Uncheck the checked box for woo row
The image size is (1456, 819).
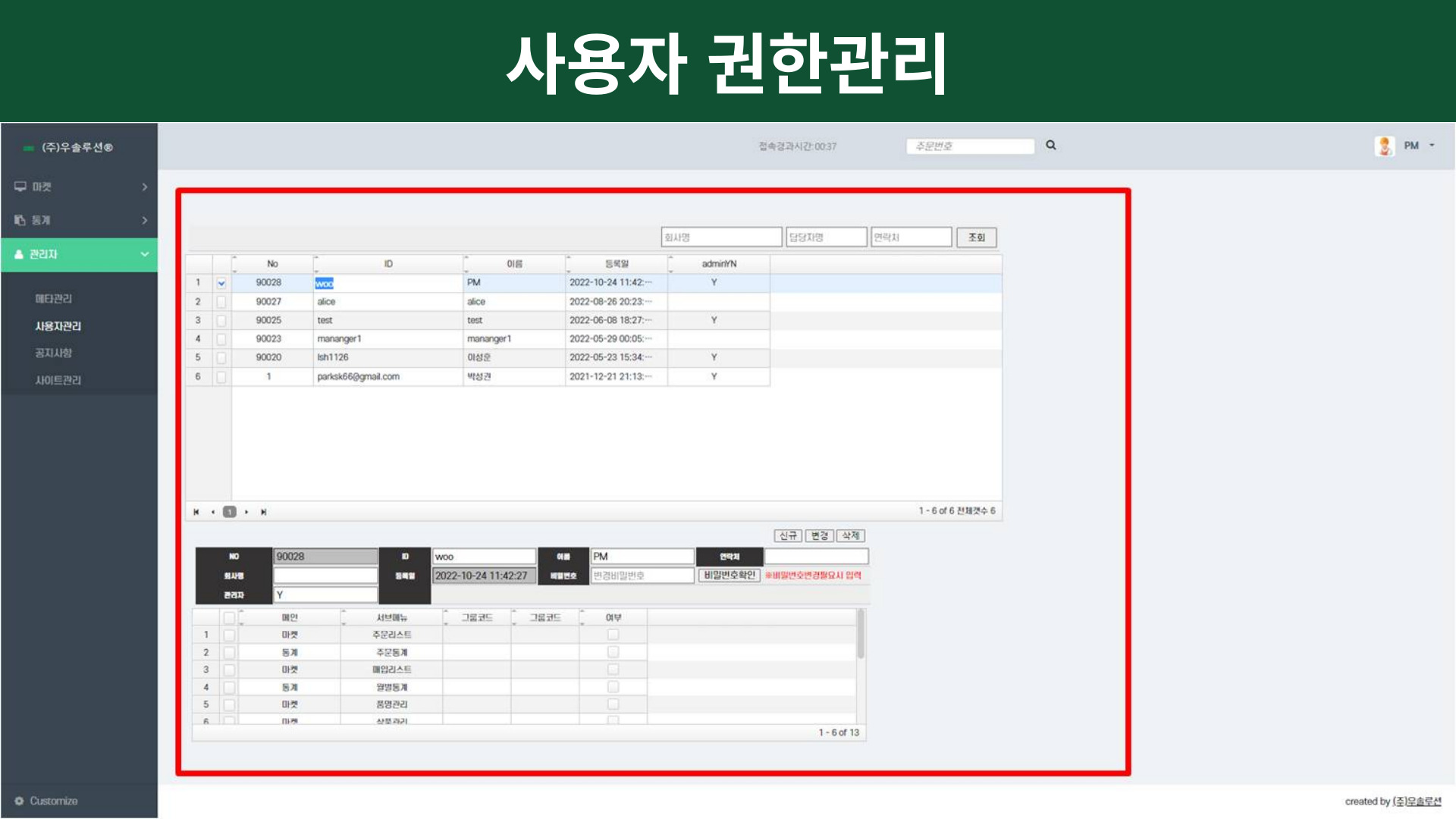coord(221,283)
